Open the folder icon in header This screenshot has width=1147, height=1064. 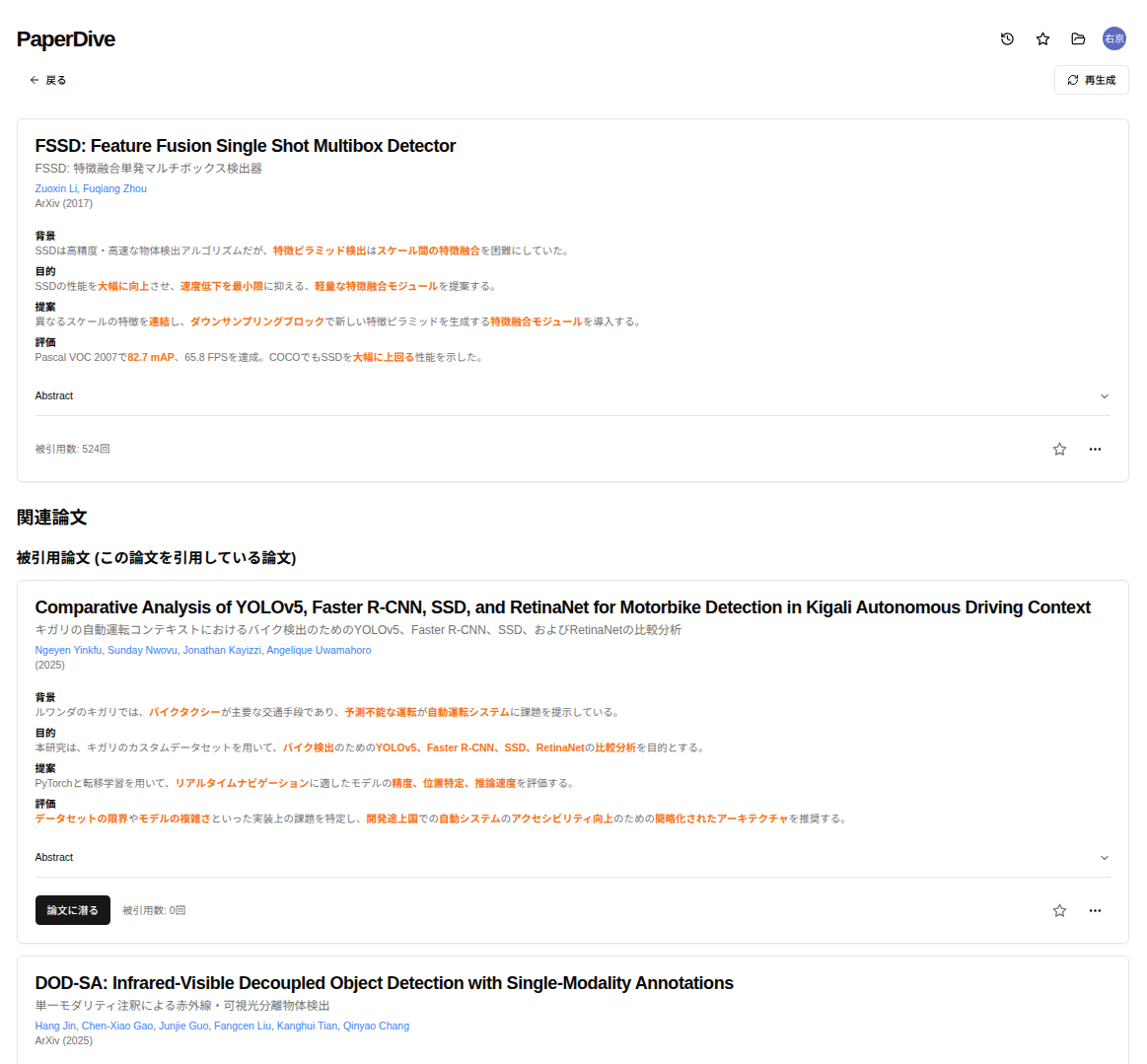coord(1078,38)
